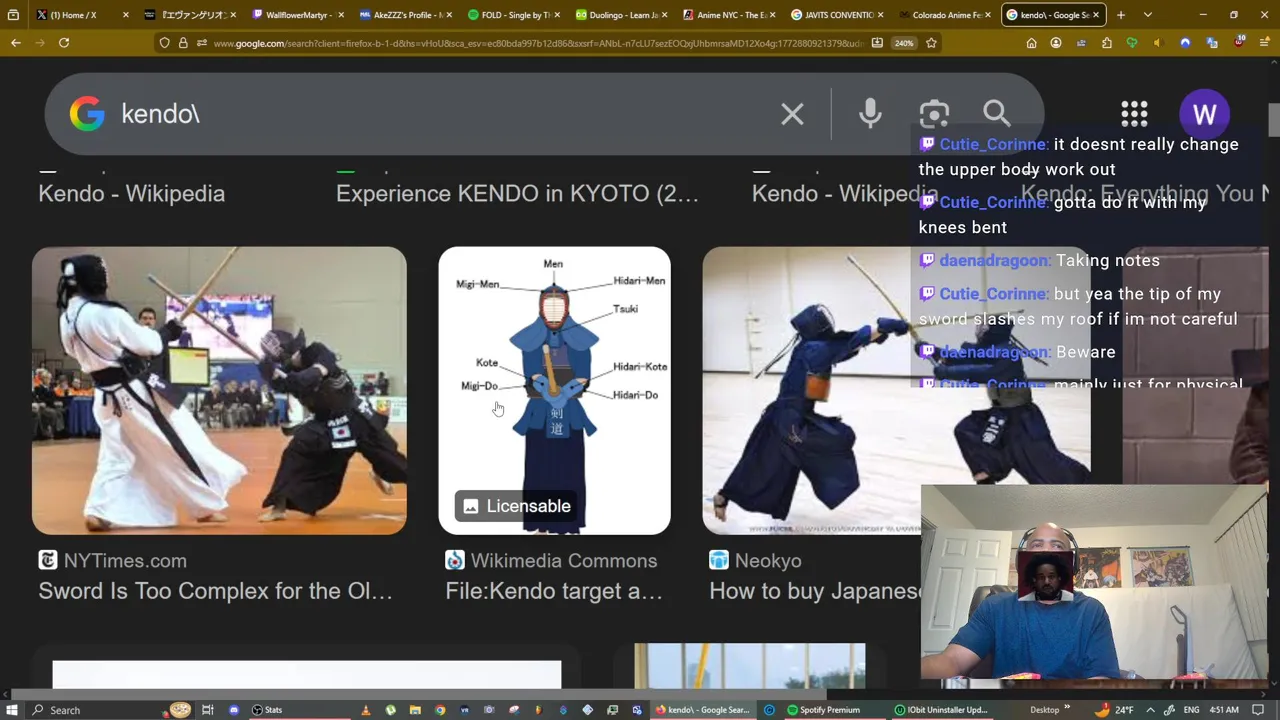Start voice search with the microphone icon
The image size is (1280, 720).
[x=870, y=114]
